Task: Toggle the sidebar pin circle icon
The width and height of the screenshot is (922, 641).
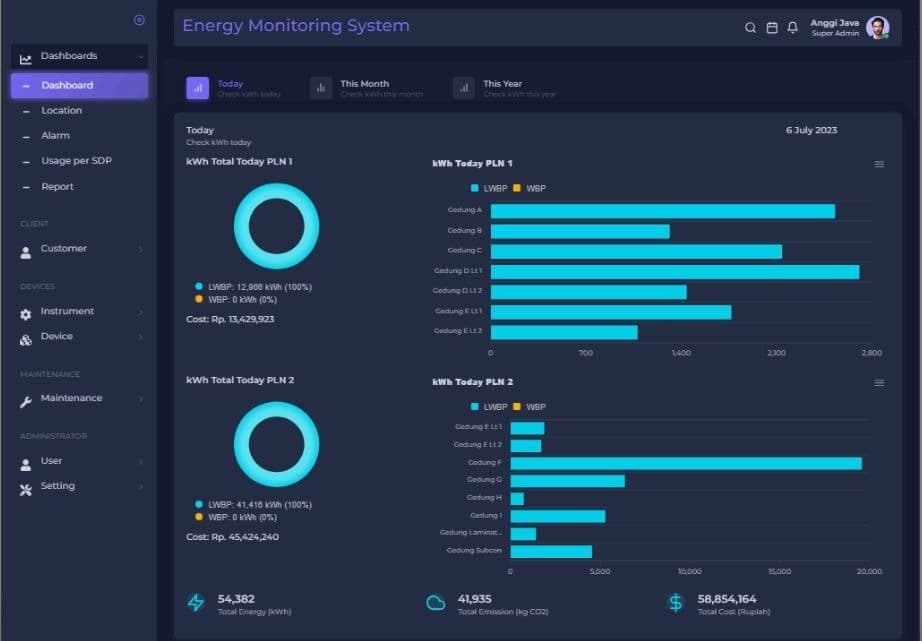Action: point(139,20)
